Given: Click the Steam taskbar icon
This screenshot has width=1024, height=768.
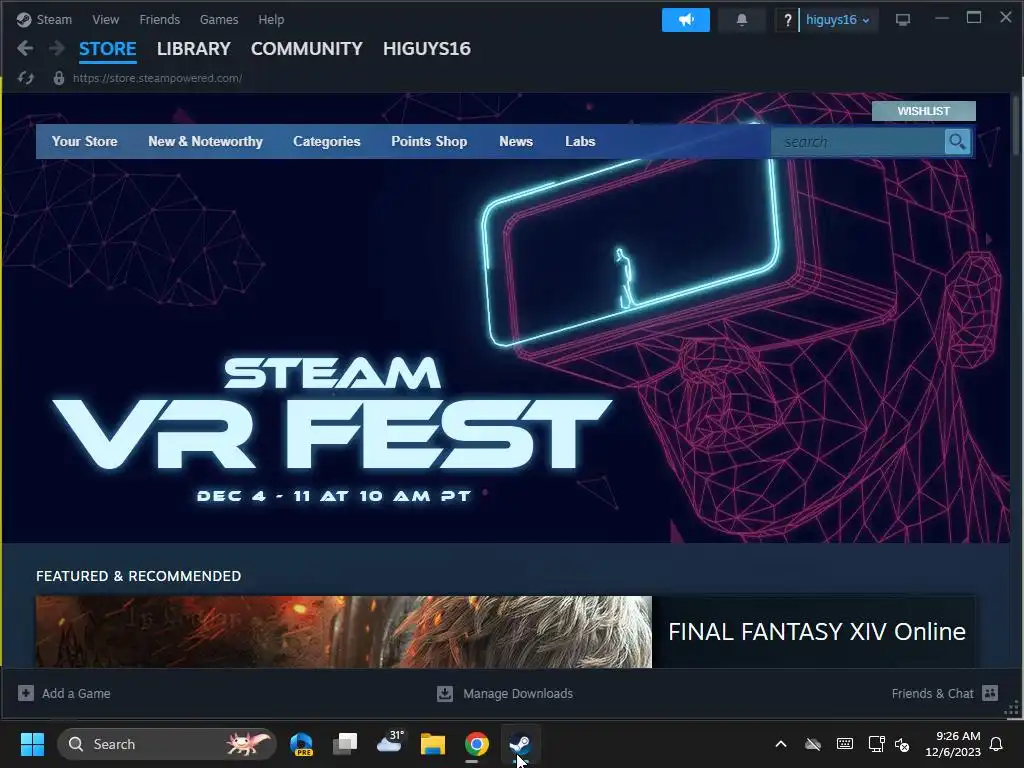Looking at the screenshot, I should pos(520,744).
